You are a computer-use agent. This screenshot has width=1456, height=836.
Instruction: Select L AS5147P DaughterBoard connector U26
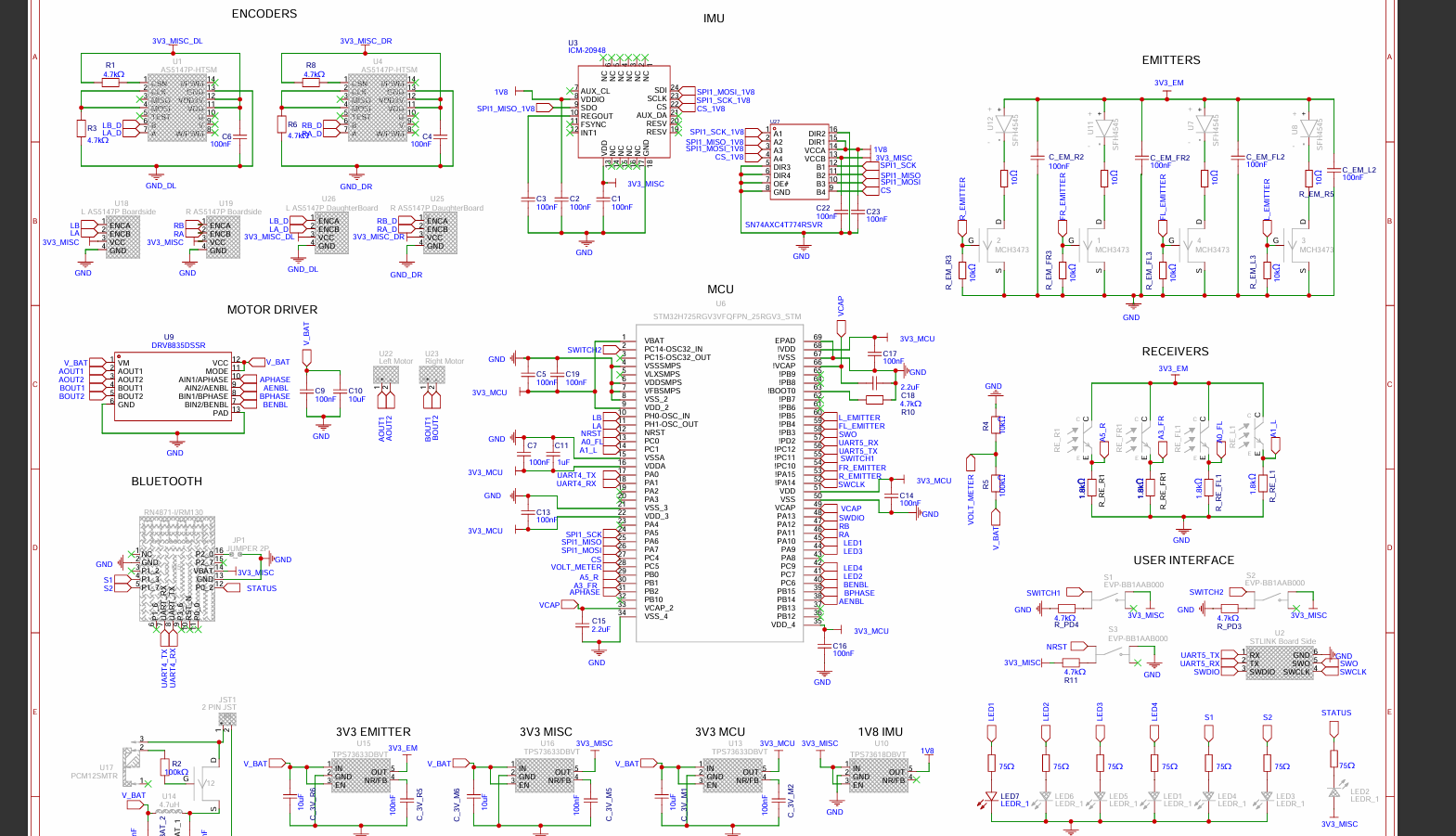coord(331,234)
